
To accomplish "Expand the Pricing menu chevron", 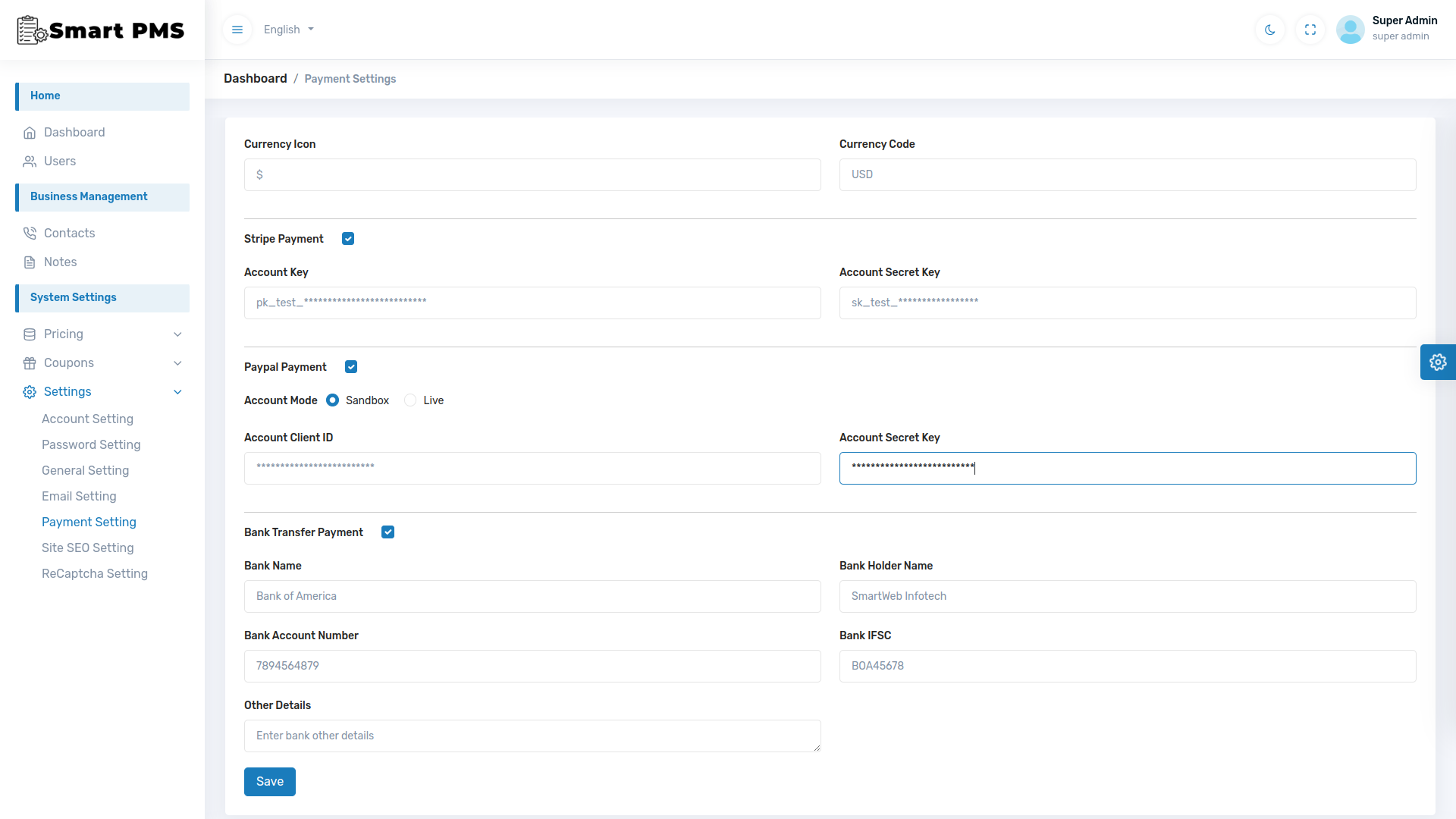I will pyautogui.click(x=177, y=334).
